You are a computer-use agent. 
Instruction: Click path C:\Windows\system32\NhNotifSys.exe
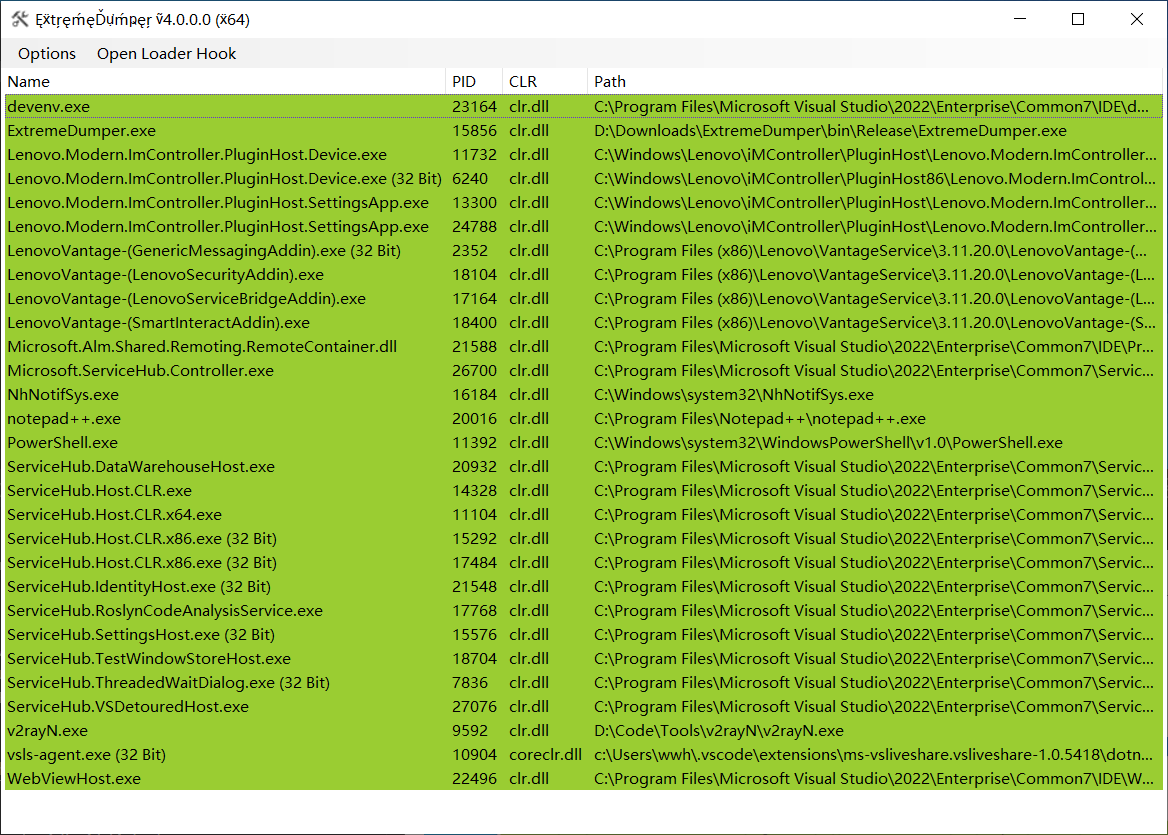tap(734, 395)
